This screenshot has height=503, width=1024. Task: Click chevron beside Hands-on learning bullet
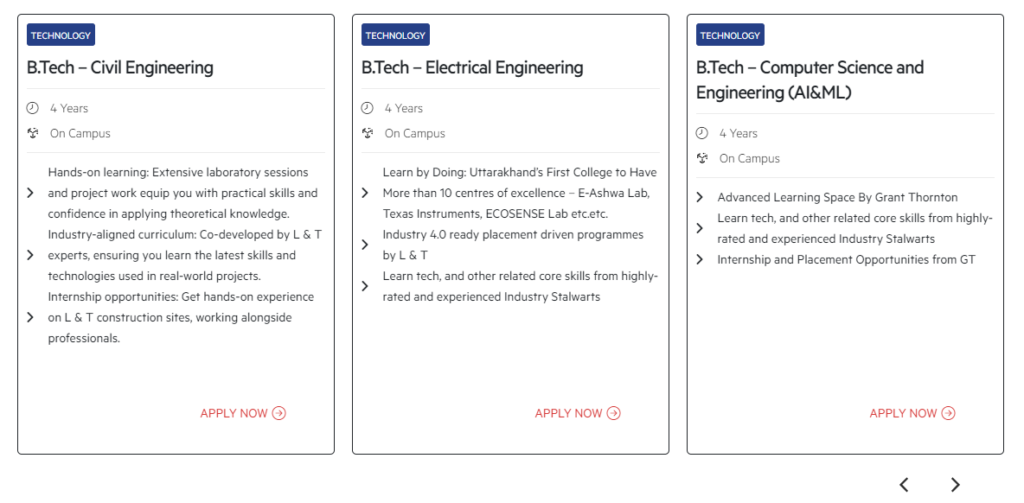click(30, 193)
